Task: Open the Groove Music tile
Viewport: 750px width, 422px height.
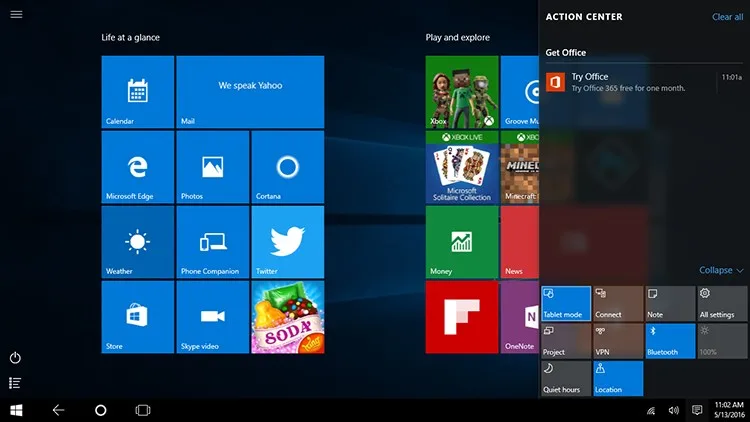Action: coord(520,92)
